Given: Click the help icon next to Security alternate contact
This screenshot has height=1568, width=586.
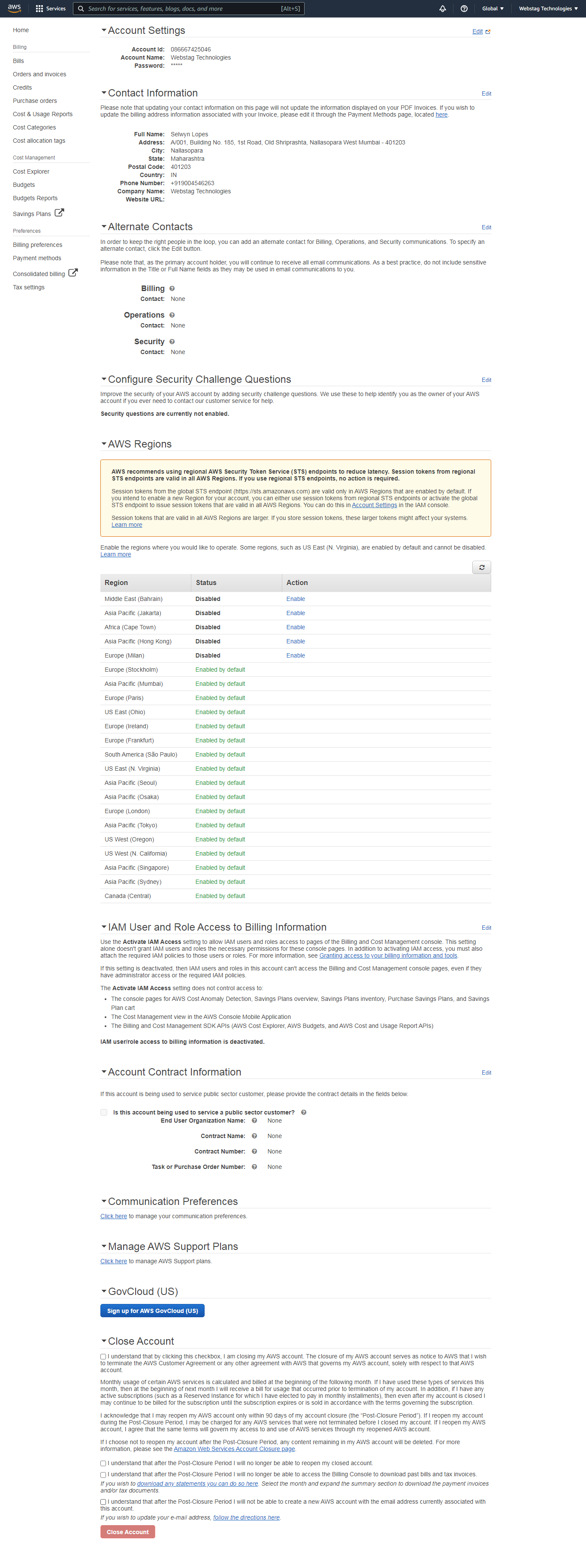Looking at the screenshot, I should (x=172, y=342).
